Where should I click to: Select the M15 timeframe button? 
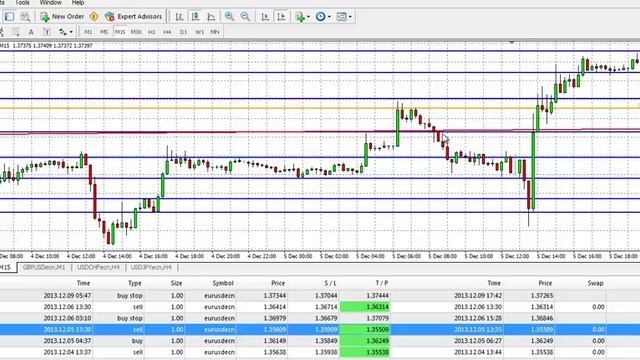click(x=120, y=32)
